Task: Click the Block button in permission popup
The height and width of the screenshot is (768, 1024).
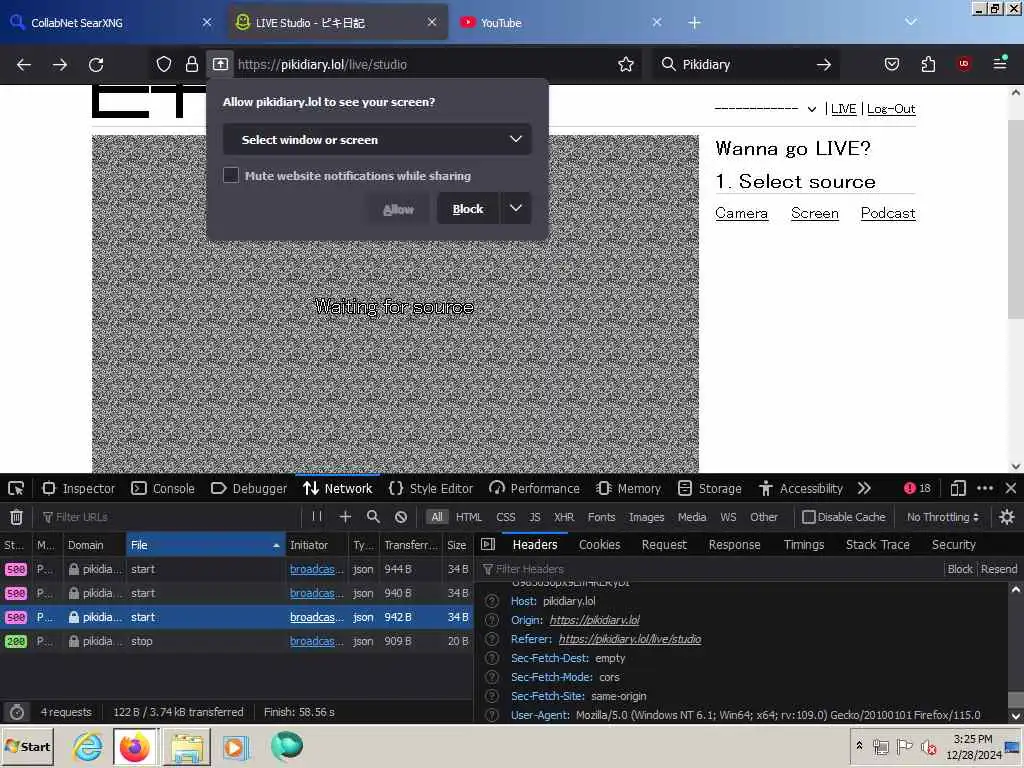Action: click(x=468, y=208)
